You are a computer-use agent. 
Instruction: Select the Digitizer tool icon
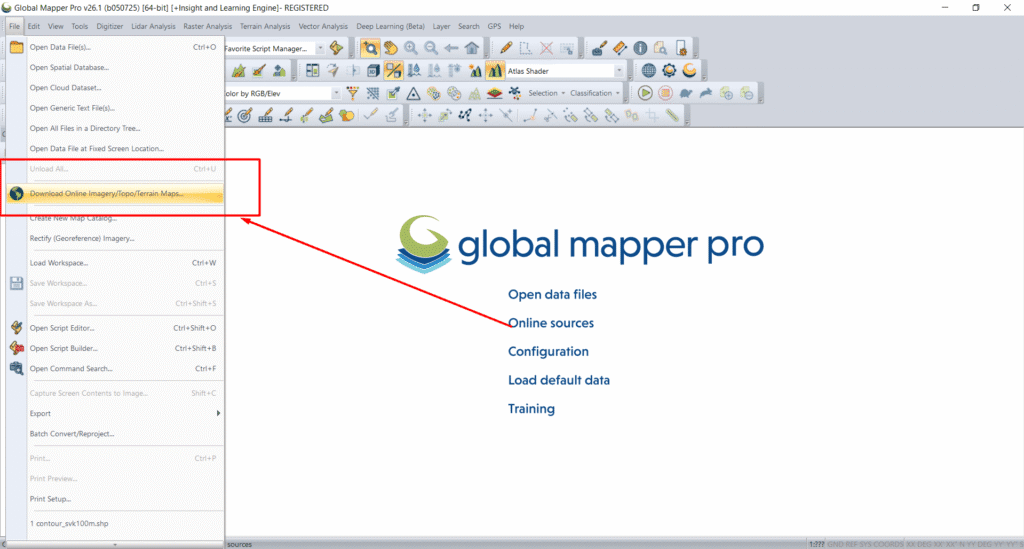599,48
